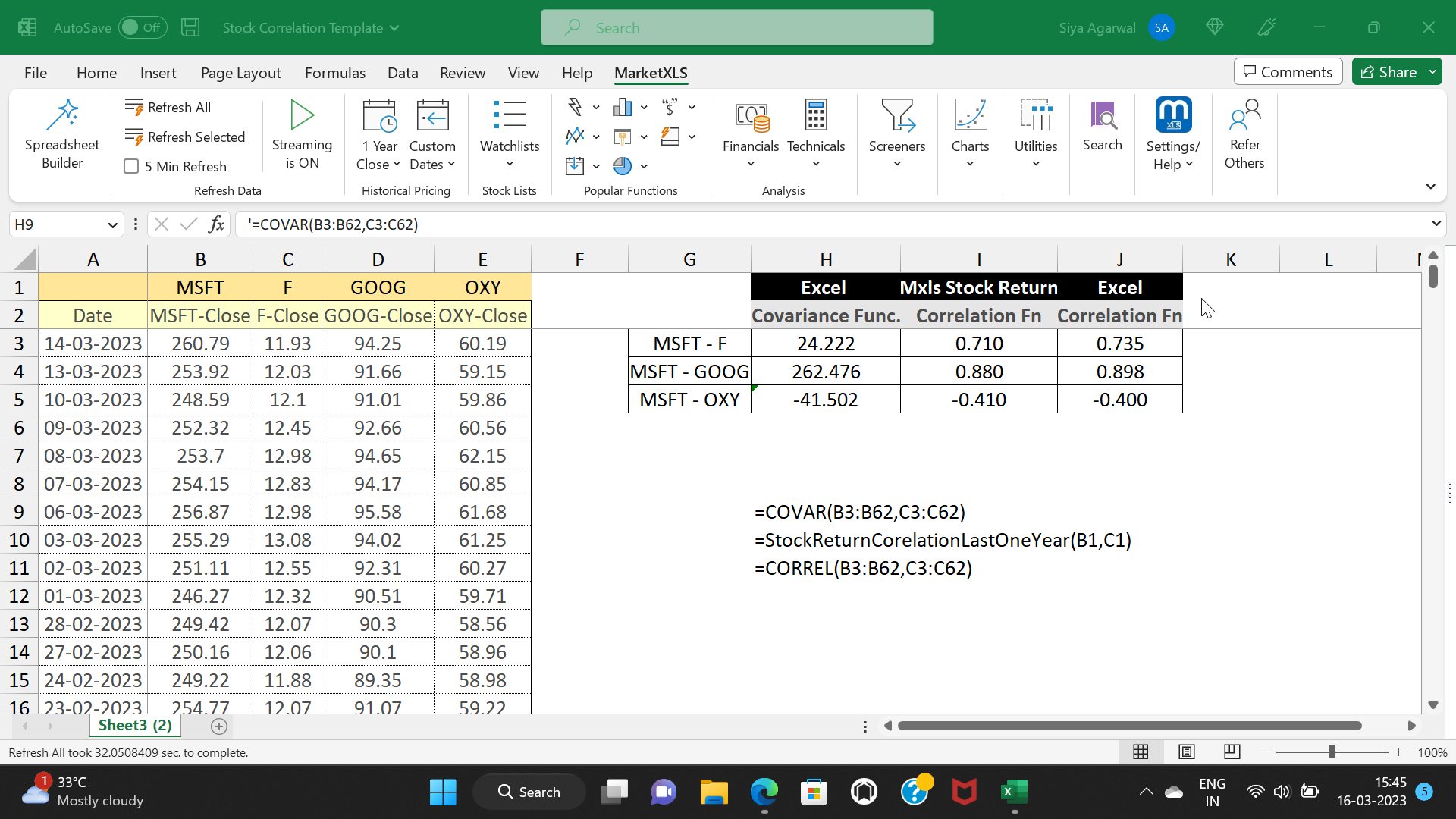Image resolution: width=1456 pixels, height=819 pixels.
Task: Open the file name dropdown in title bar
Action: click(x=394, y=28)
